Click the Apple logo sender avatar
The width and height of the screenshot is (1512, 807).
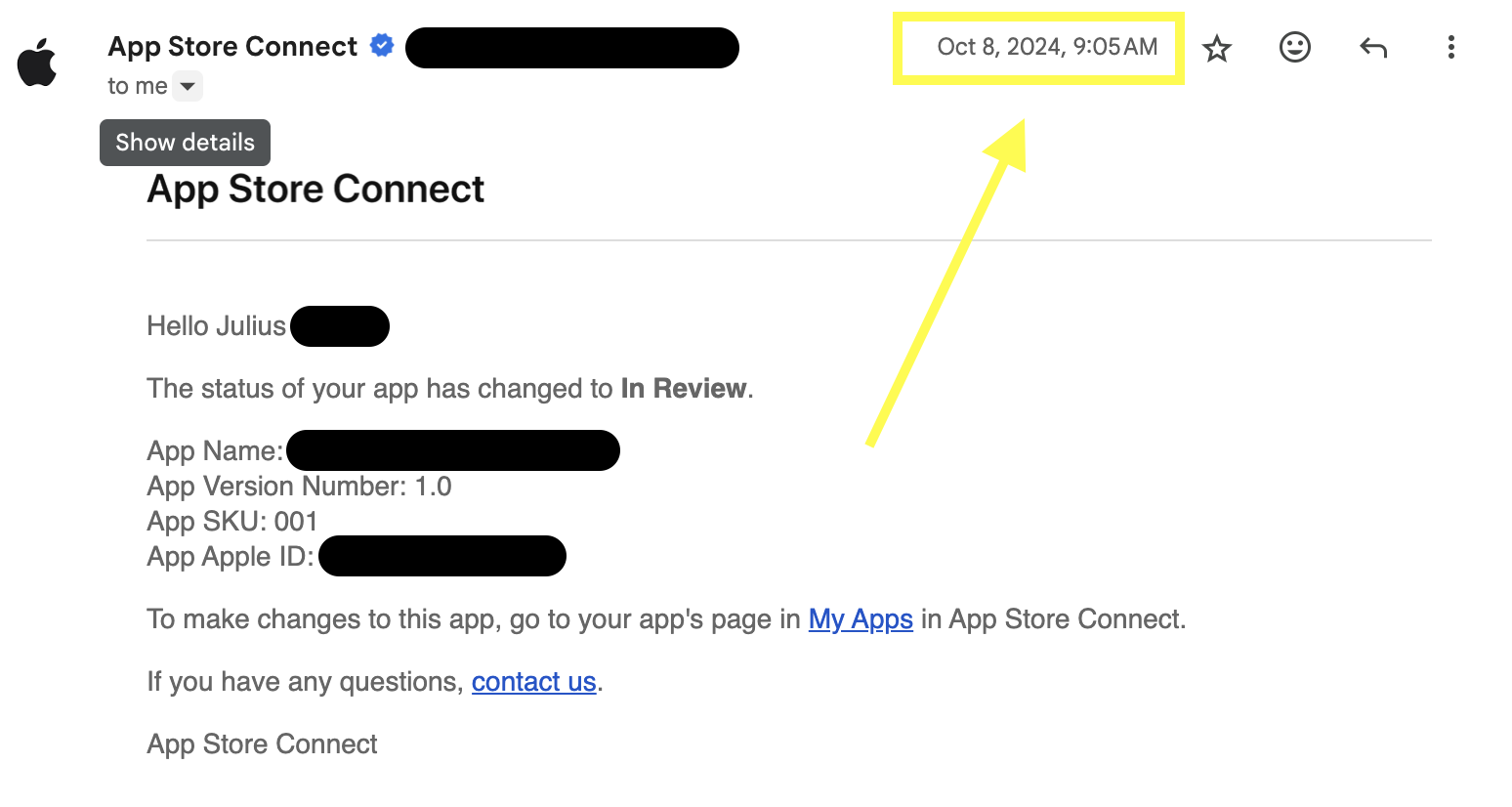click(37, 63)
